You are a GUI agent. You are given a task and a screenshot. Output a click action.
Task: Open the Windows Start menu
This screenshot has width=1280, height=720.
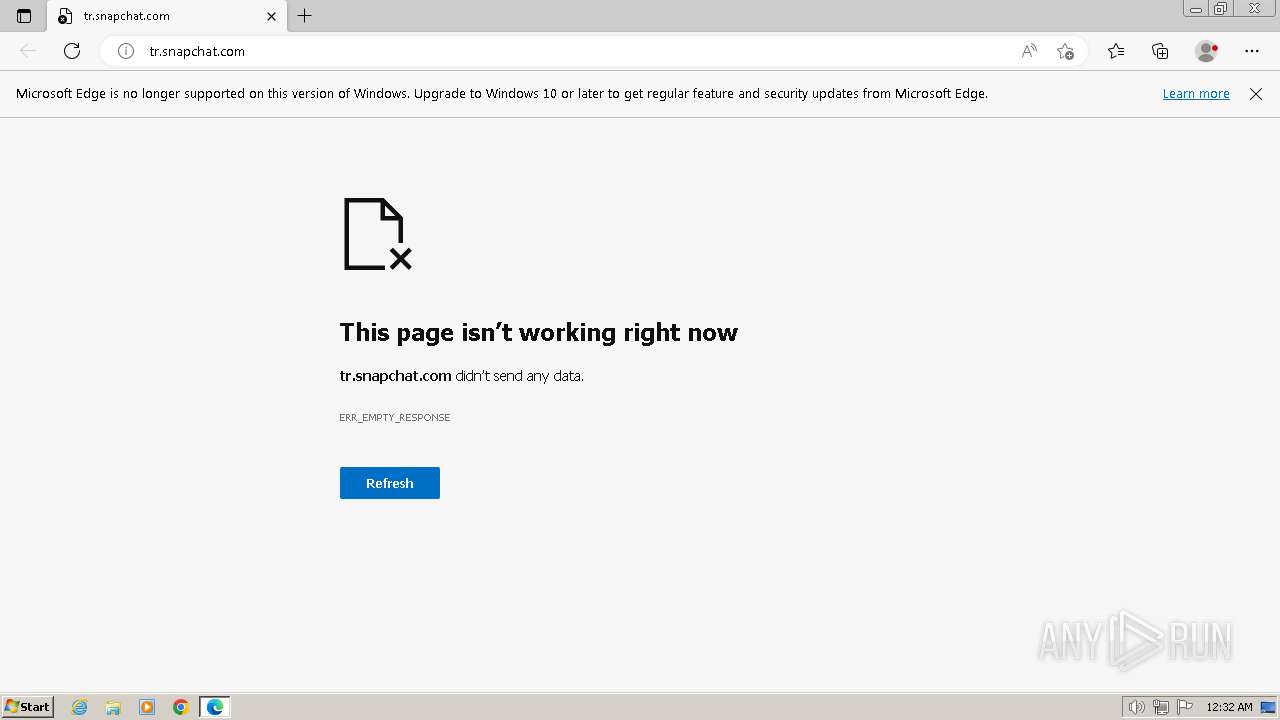(x=28, y=706)
